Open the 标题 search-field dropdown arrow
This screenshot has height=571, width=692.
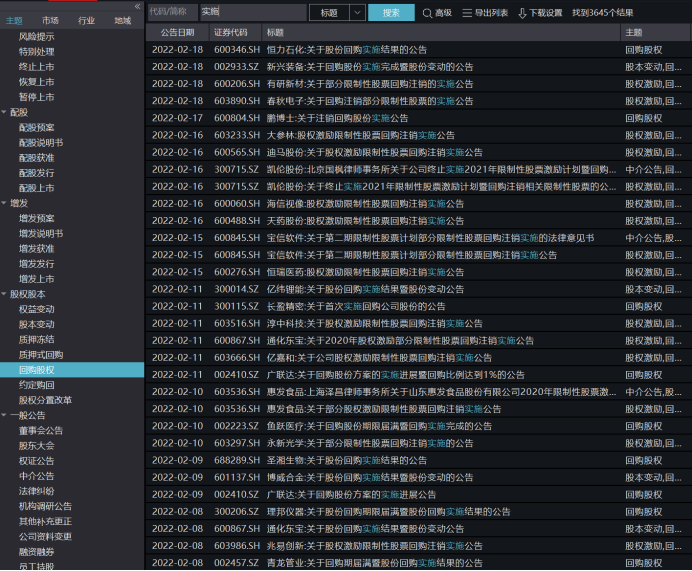[357, 13]
